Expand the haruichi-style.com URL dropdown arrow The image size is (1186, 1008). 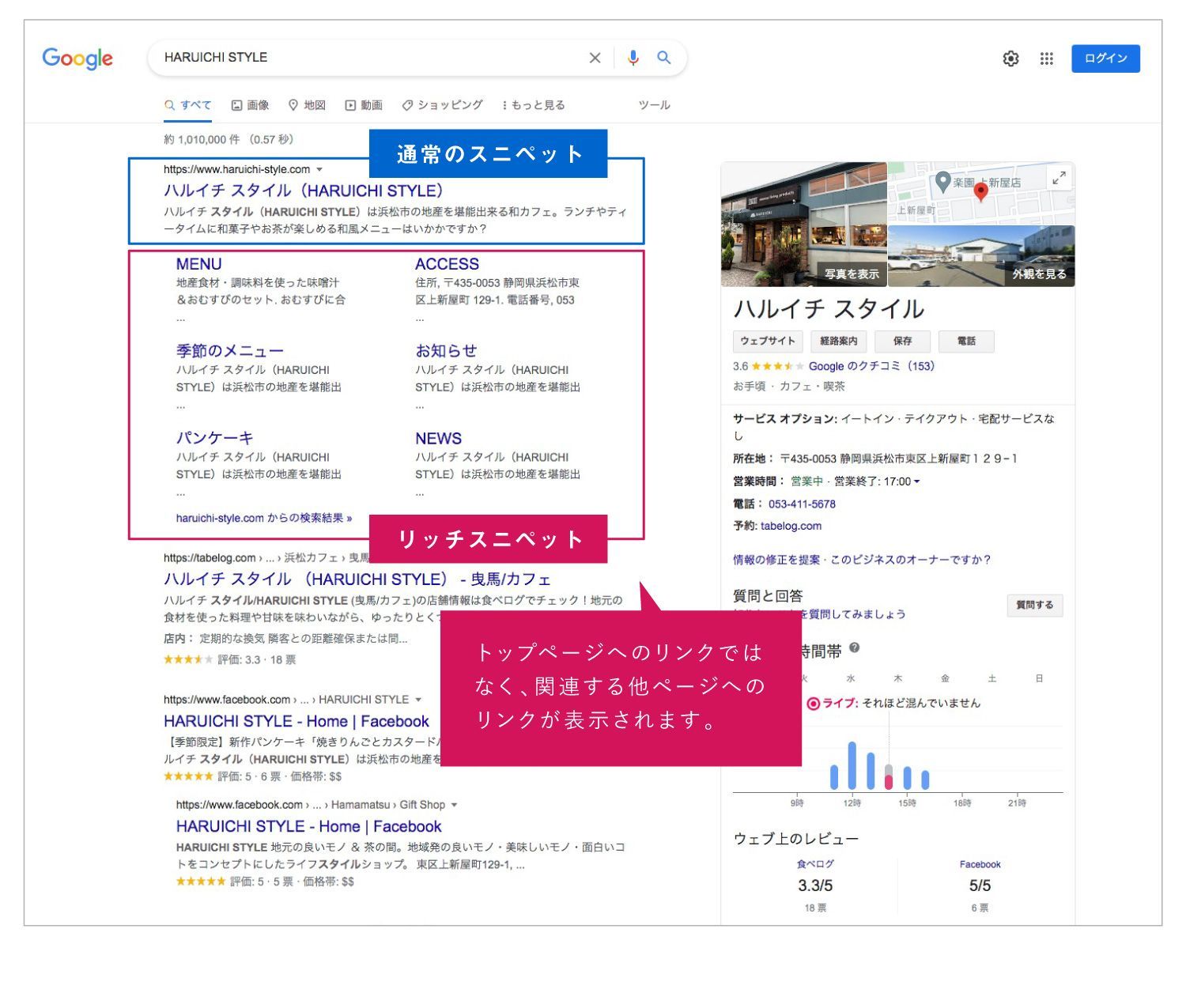pos(319,169)
